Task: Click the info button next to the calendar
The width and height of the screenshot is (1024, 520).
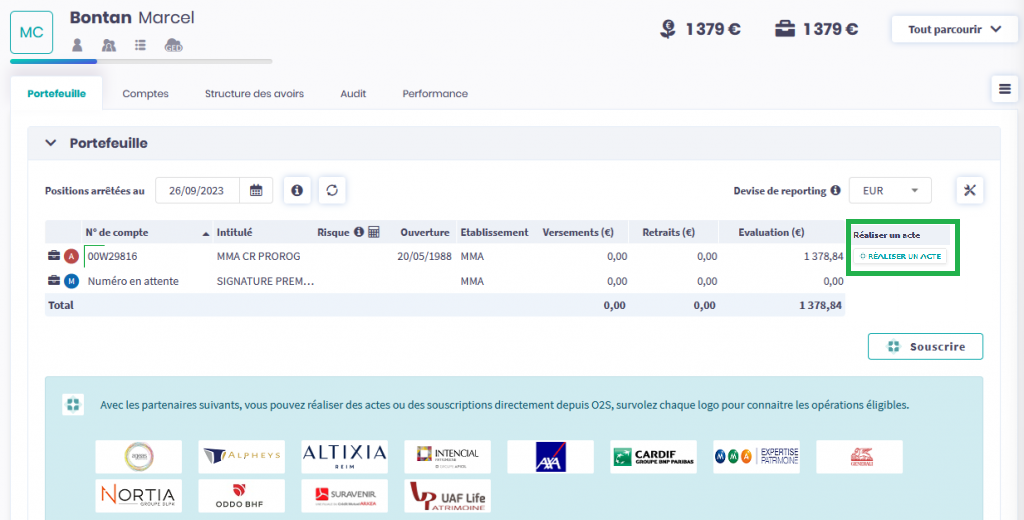Action: [x=297, y=190]
